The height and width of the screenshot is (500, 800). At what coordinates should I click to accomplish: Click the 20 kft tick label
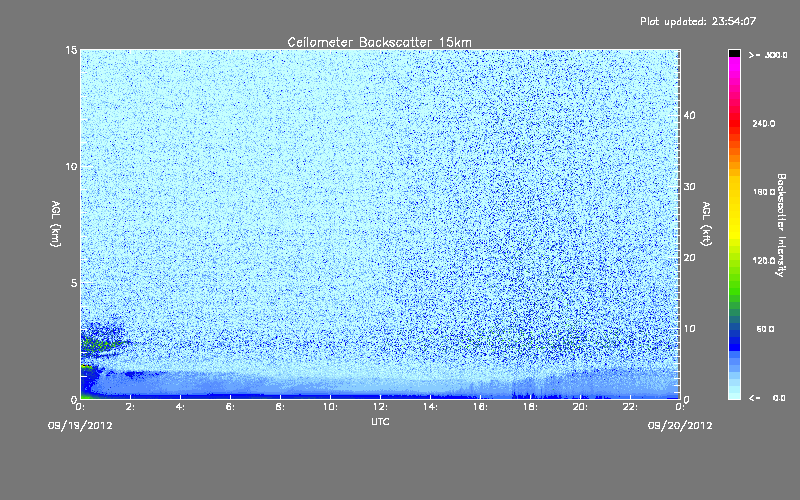click(x=689, y=258)
